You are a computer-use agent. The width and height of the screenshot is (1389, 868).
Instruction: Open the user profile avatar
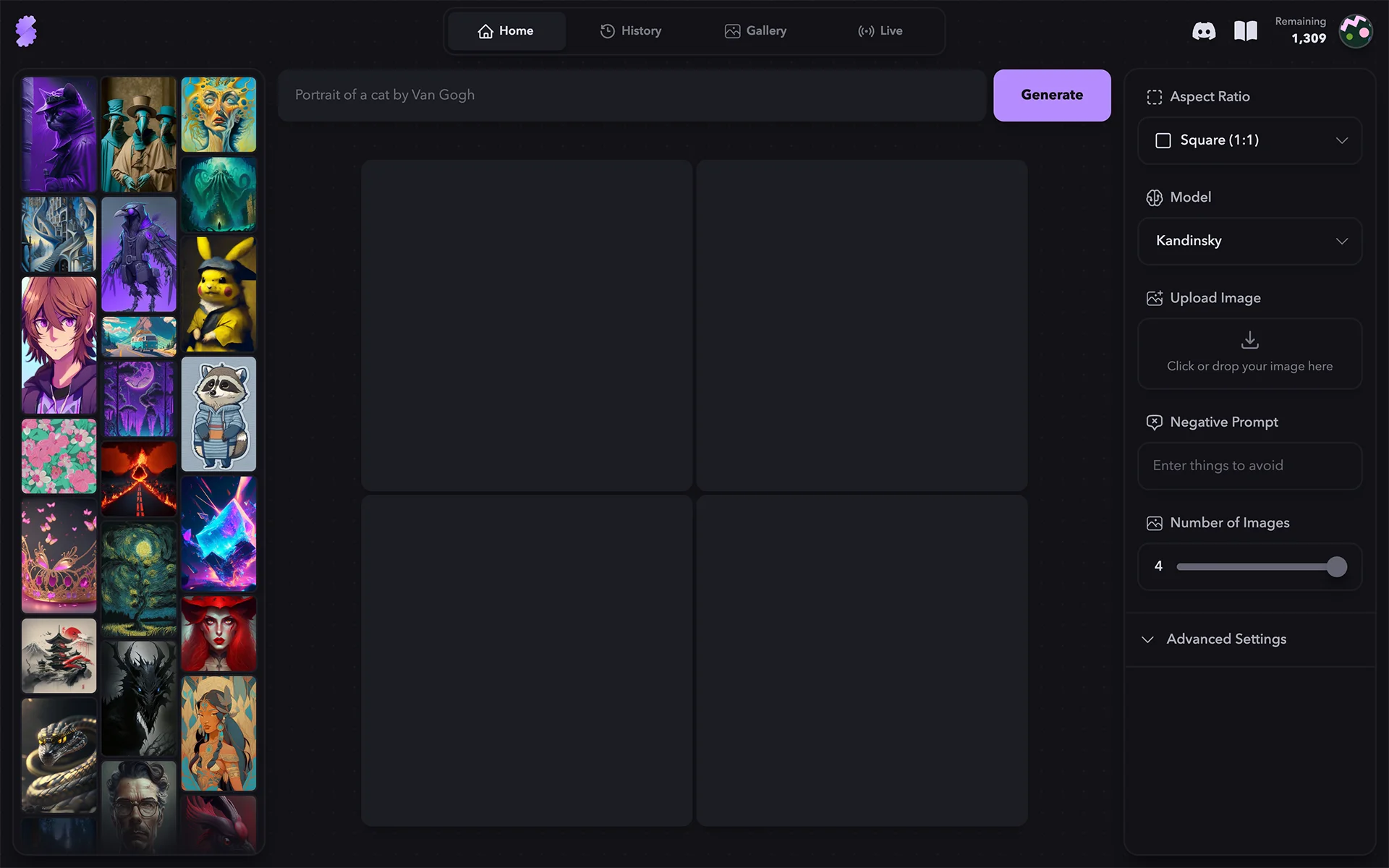[1355, 31]
